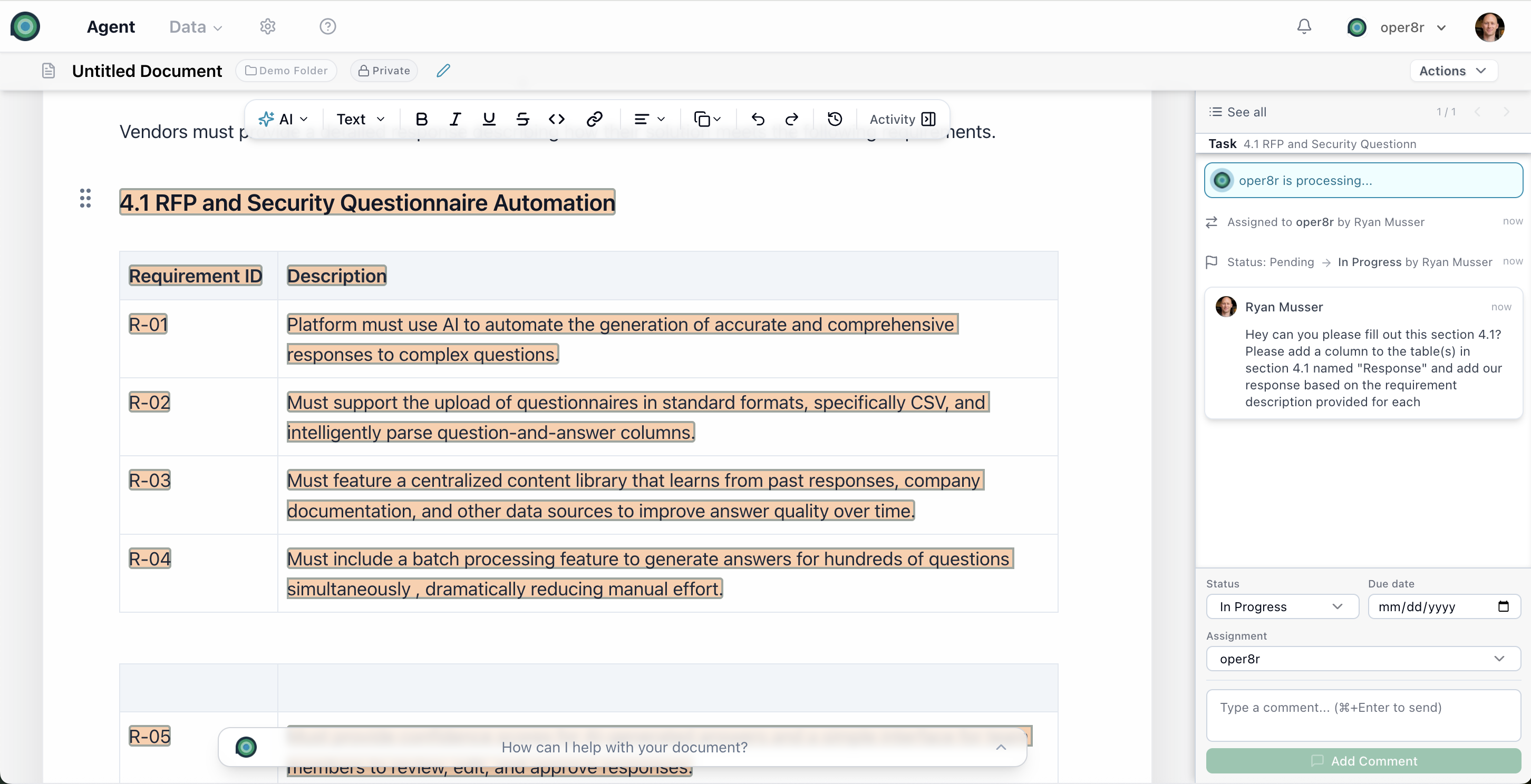This screenshot has width=1531, height=784.
Task: Toggle strikethrough formatting
Action: [x=522, y=119]
